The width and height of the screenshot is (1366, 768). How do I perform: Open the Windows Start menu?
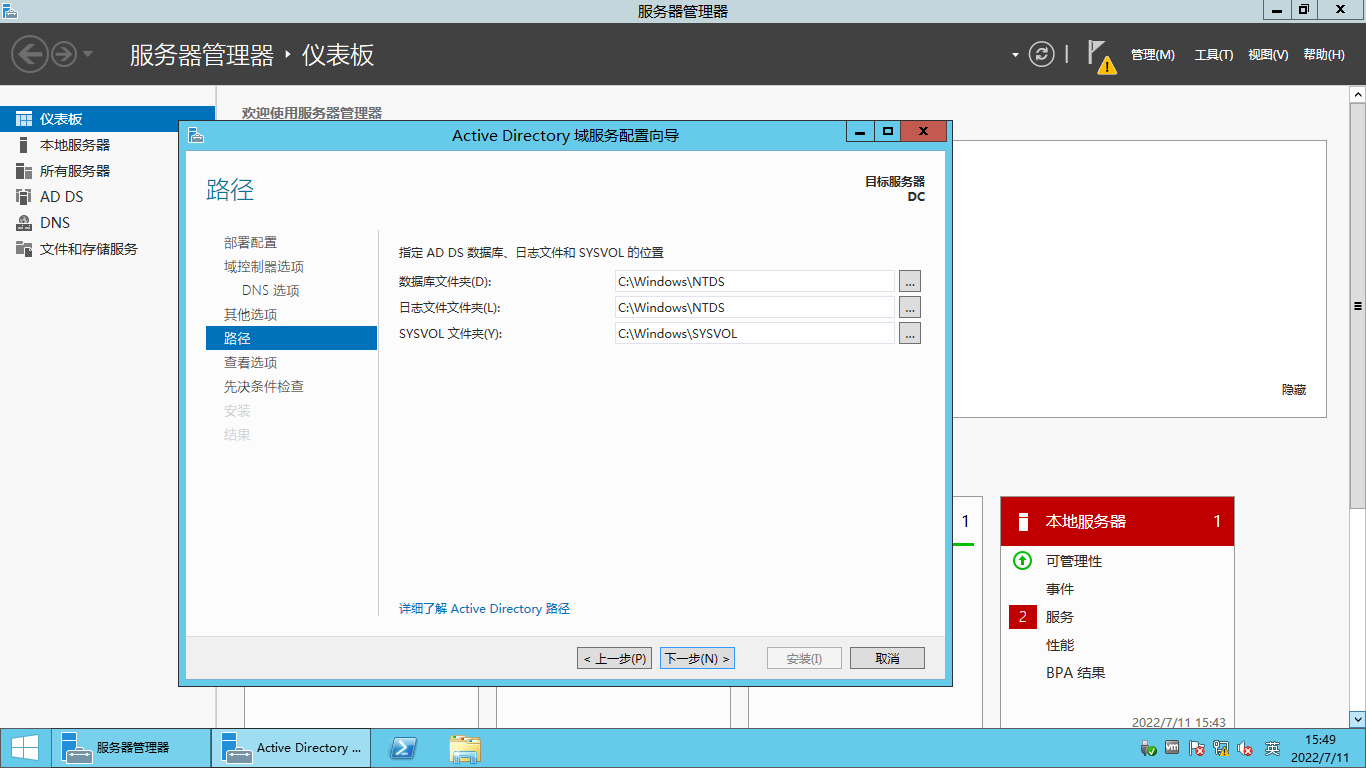(x=25, y=747)
